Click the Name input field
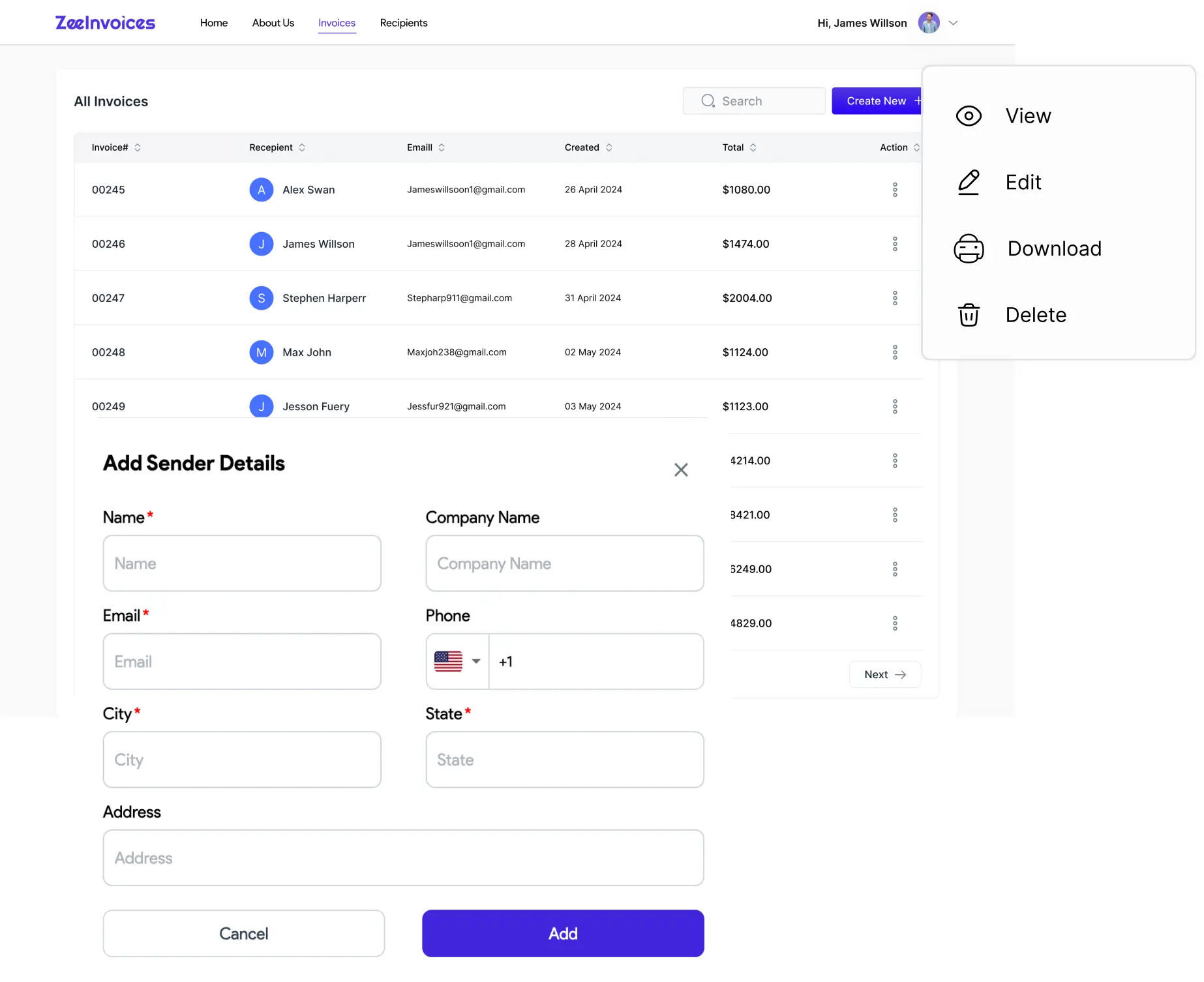 (242, 563)
